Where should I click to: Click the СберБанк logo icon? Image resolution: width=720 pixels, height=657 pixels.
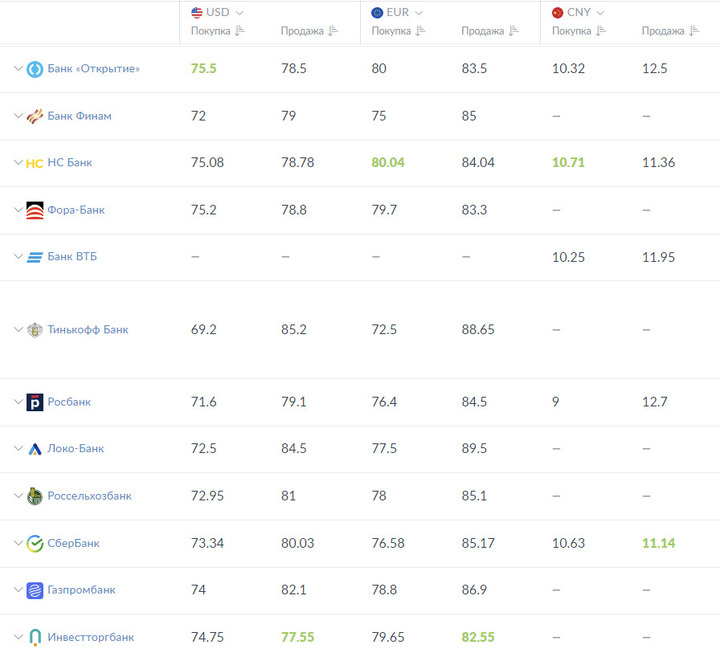click(x=35, y=544)
